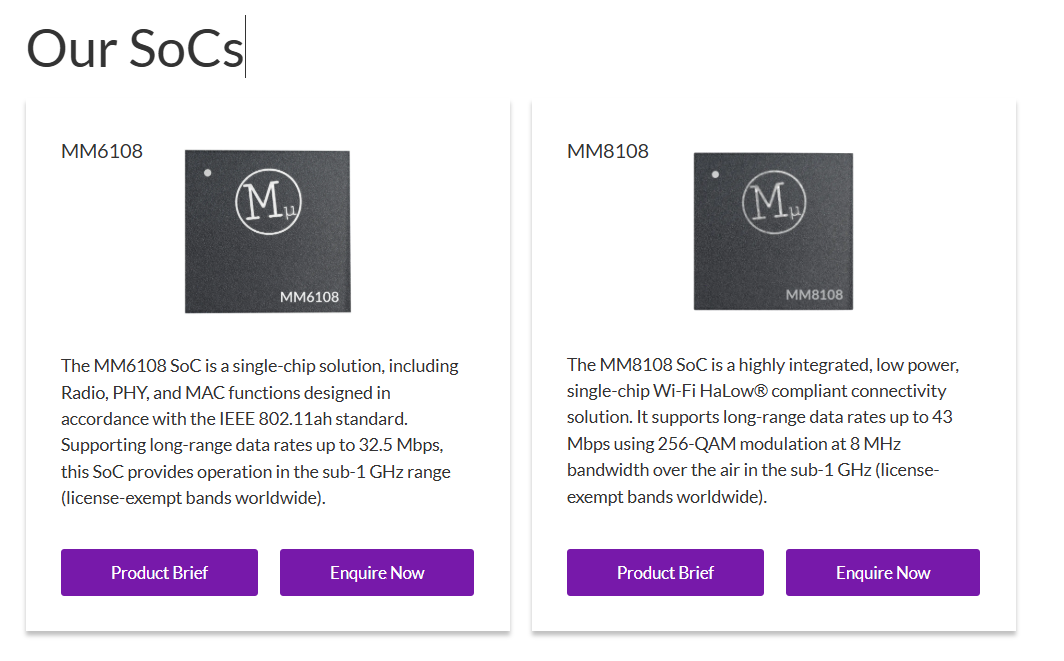Open the MM6108 Product Brief

(159, 573)
